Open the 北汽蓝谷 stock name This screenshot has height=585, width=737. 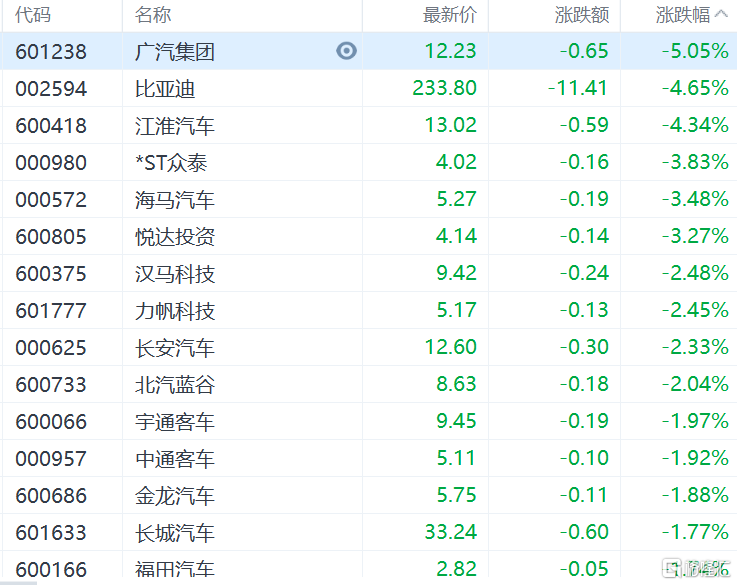[175, 385]
